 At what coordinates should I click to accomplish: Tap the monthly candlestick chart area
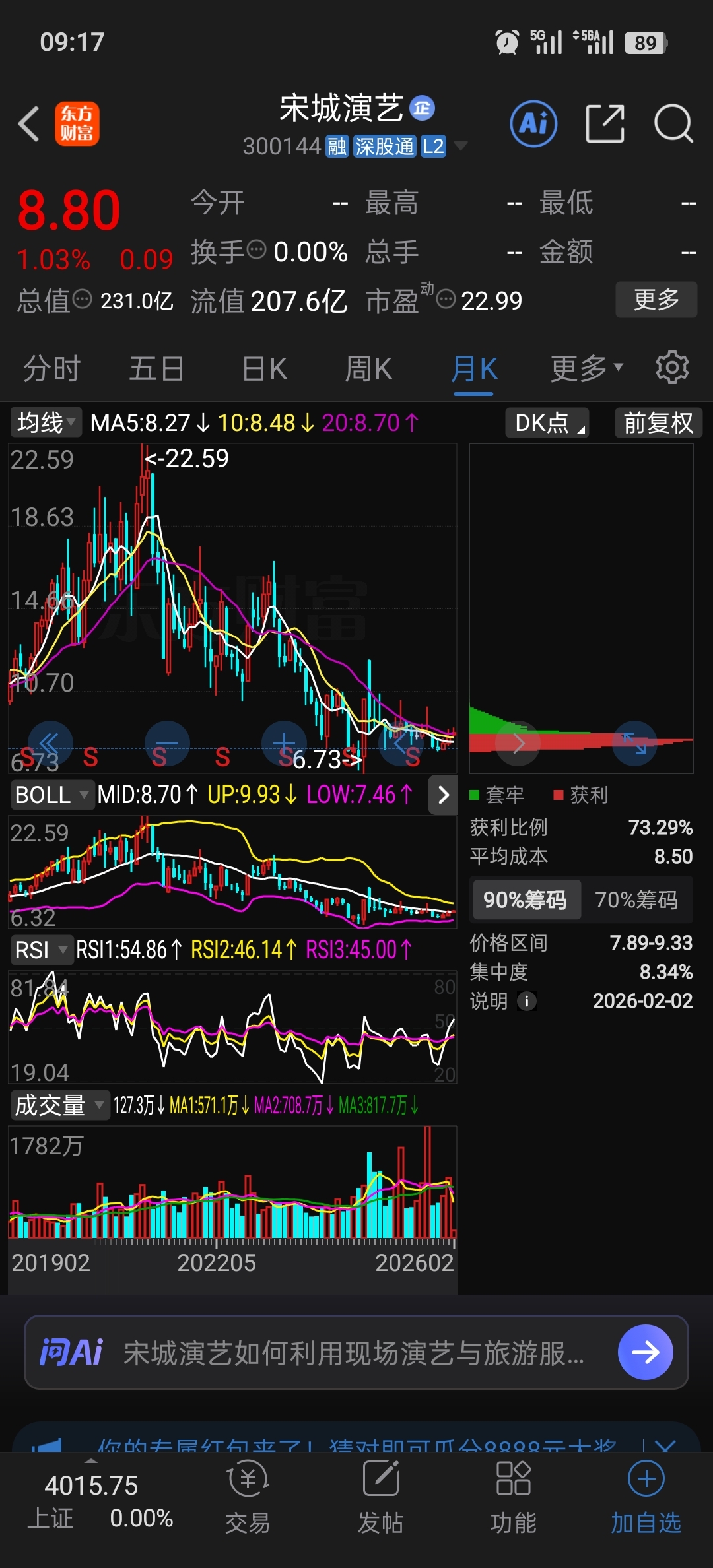[x=232, y=608]
